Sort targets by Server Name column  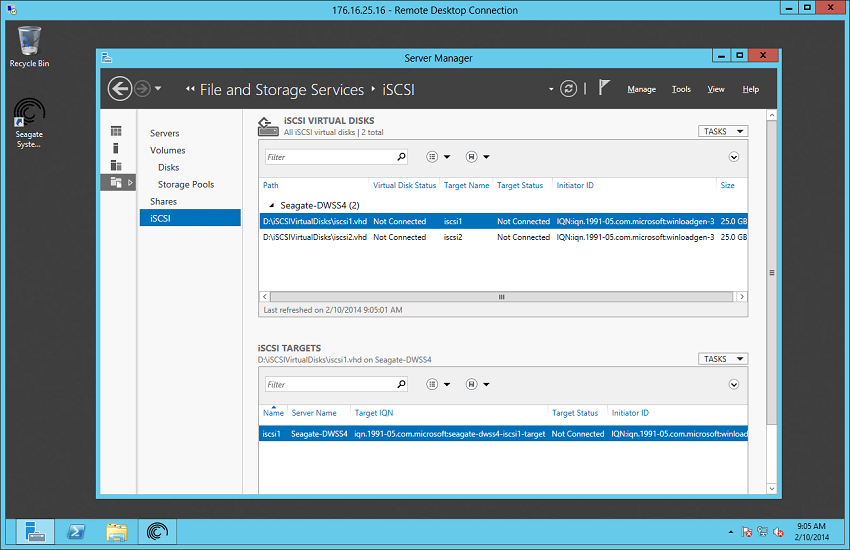pos(314,413)
